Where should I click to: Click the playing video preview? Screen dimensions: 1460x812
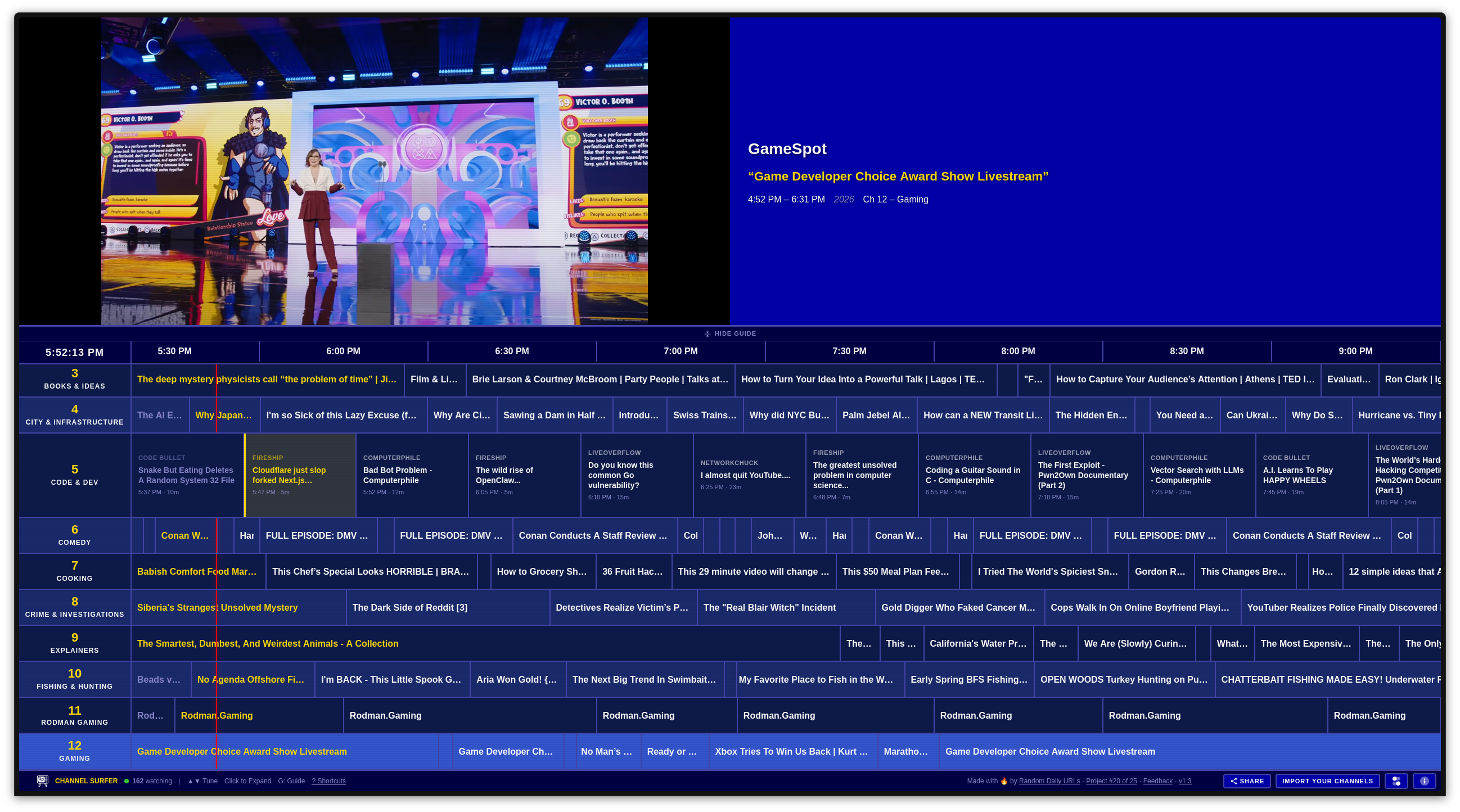[374, 170]
